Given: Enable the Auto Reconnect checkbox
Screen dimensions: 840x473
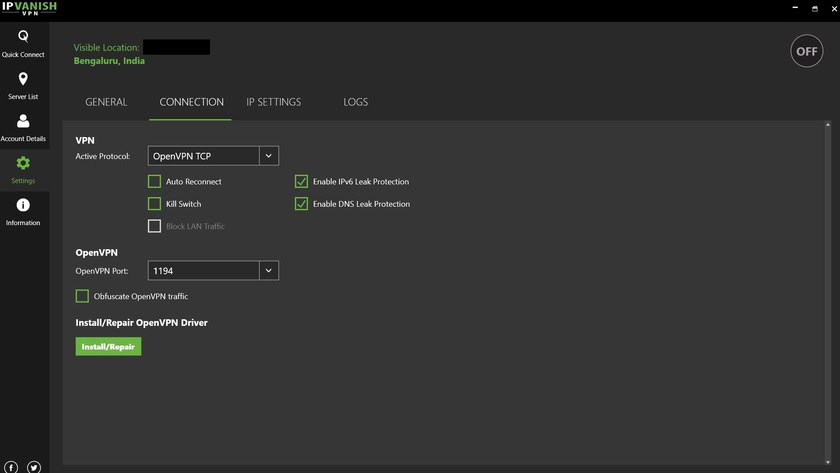Looking at the screenshot, I should pyautogui.click(x=154, y=182).
